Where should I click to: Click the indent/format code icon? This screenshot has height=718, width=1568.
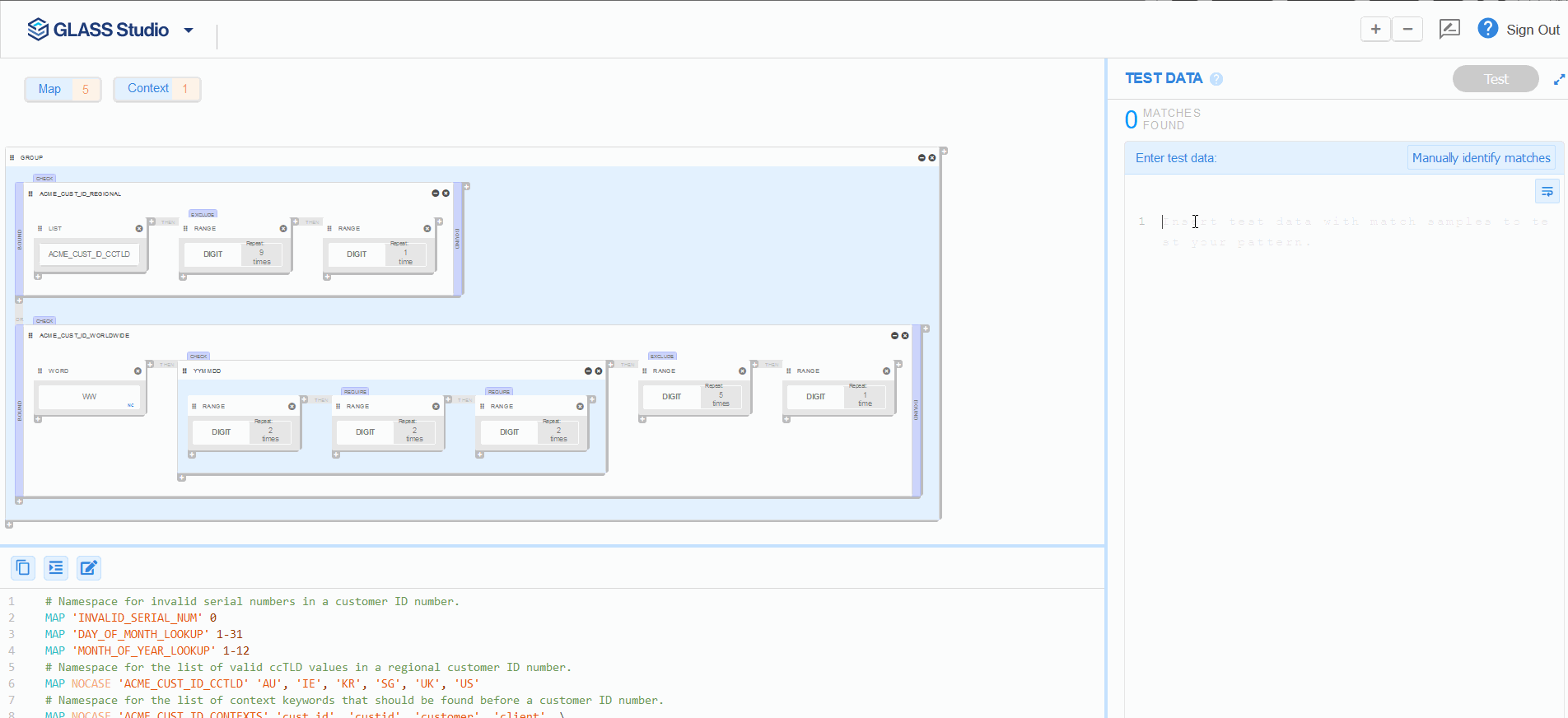56,567
